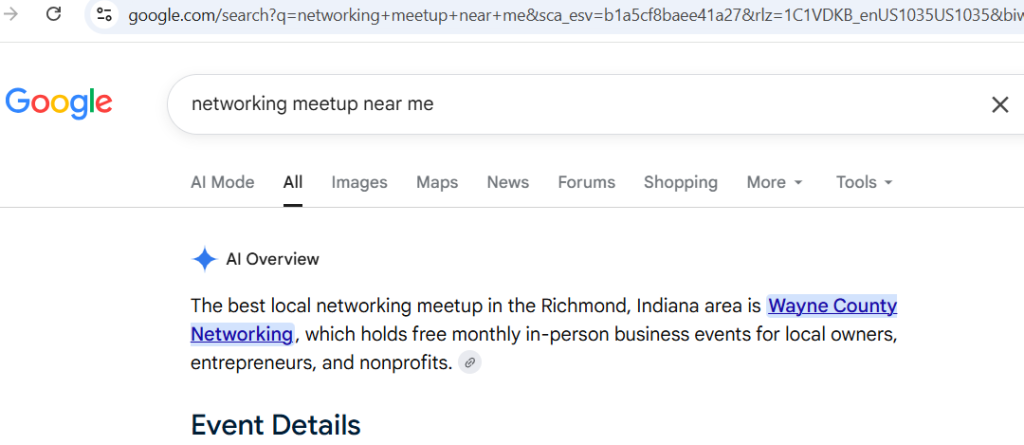This screenshot has height=445, width=1024.
Task: Switch to the AI Mode tab
Action: coord(223,182)
